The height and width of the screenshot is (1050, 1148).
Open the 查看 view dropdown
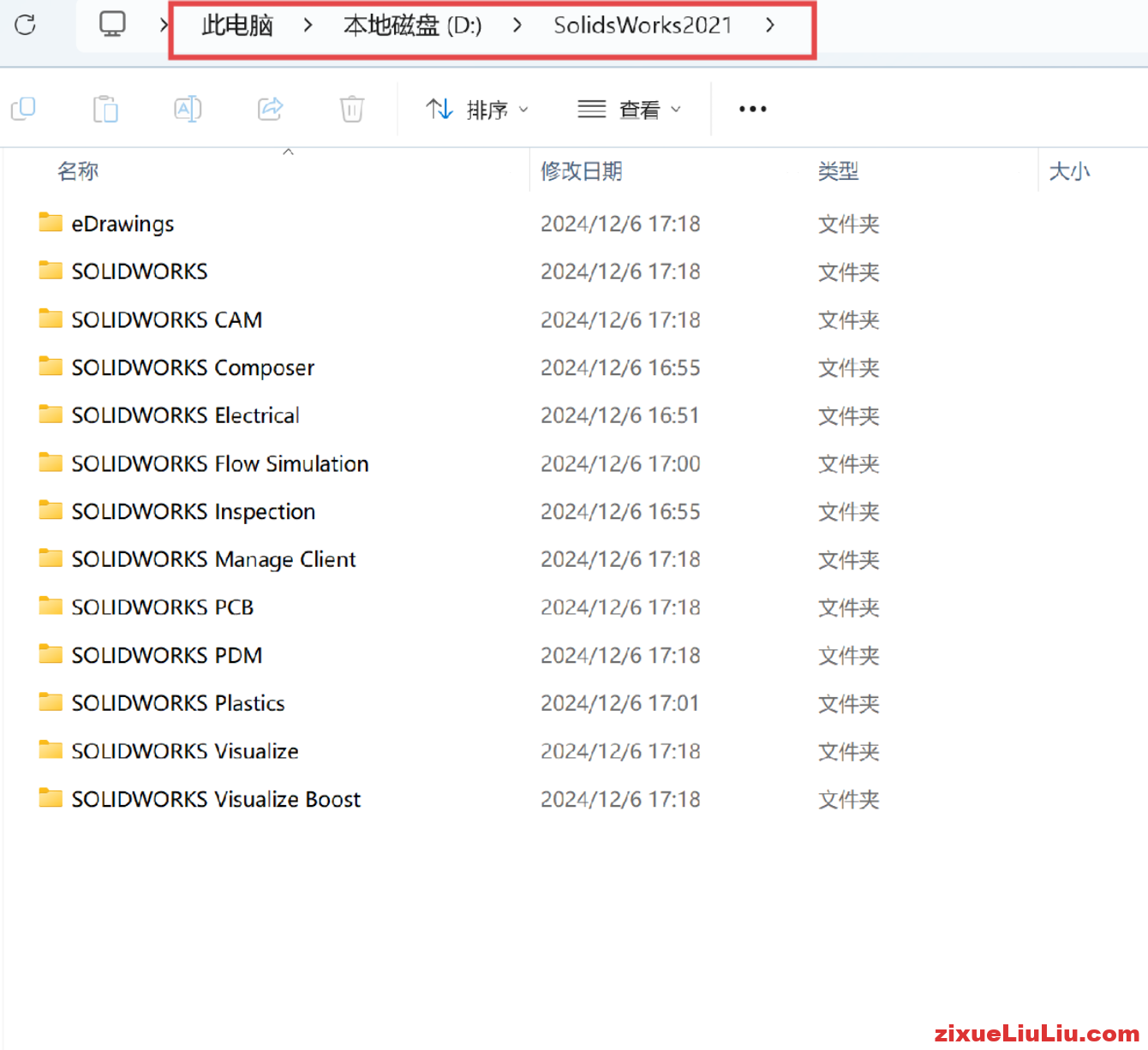pyautogui.click(x=631, y=109)
